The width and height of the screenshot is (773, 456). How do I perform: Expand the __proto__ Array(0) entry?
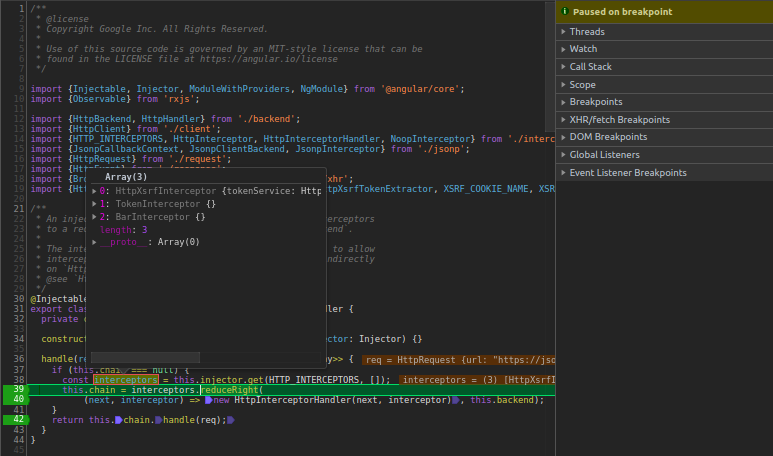[x=94, y=242]
